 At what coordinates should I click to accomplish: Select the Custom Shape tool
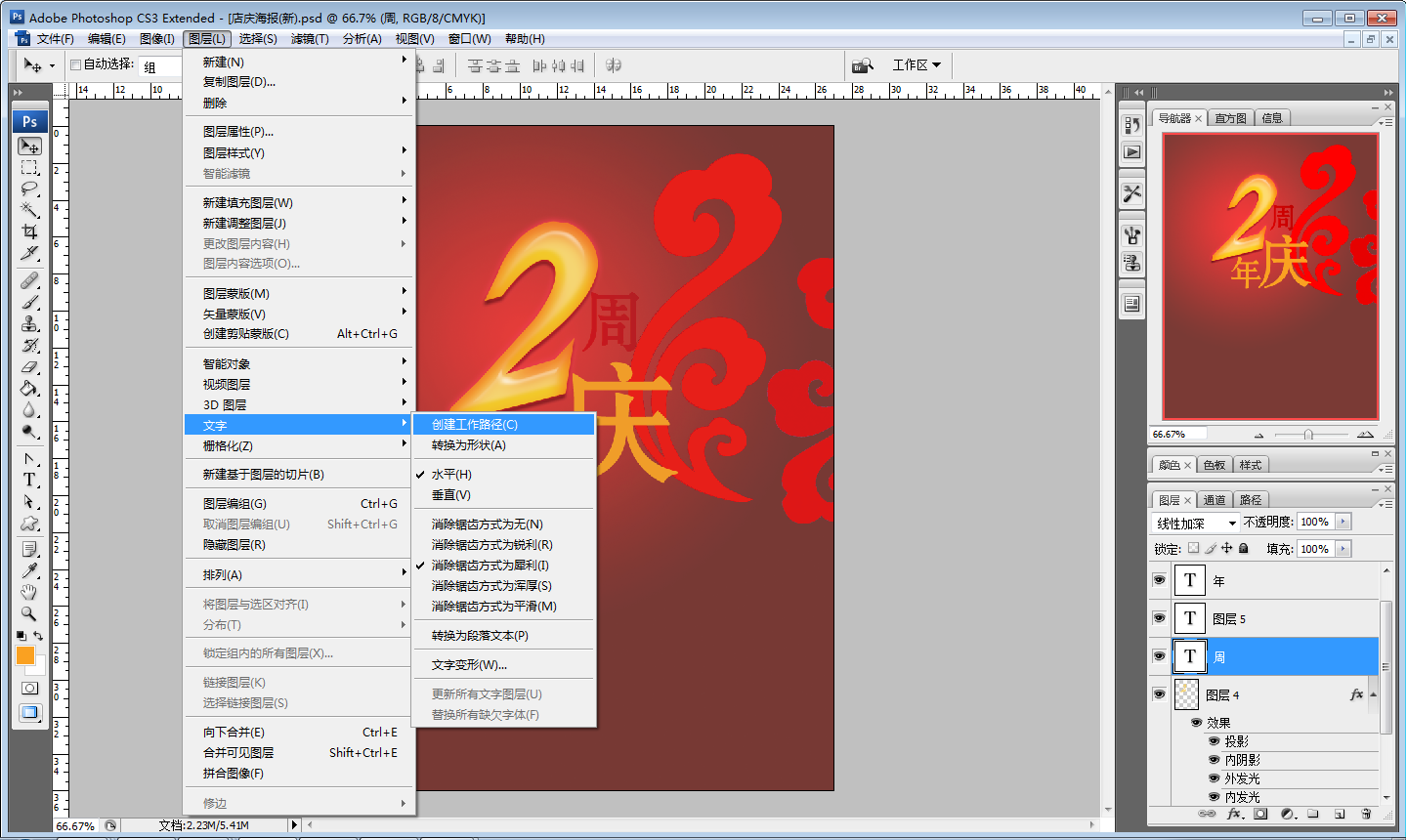[x=29, y=523]
